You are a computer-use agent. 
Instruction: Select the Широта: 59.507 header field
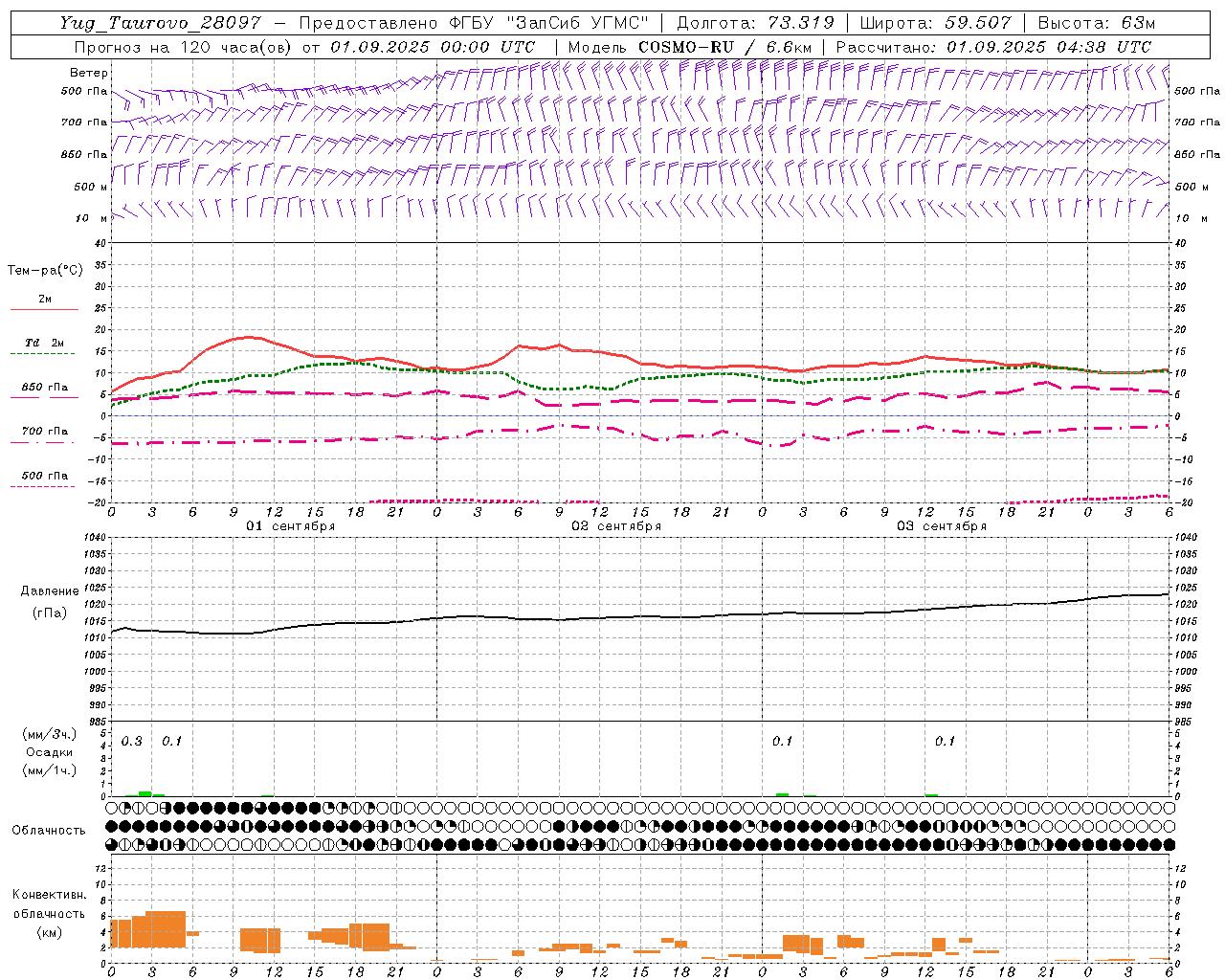tap(935, 23)
